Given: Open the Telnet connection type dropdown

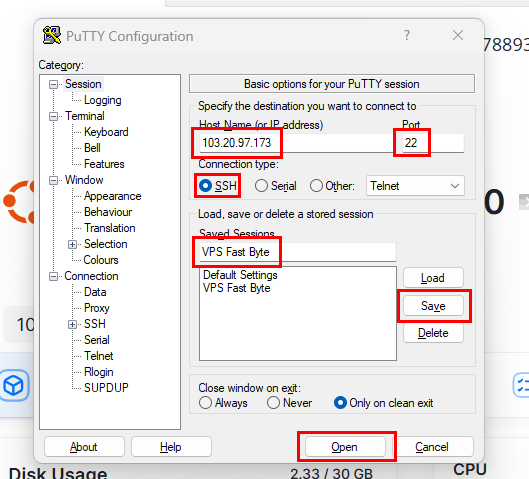Looking at the screenshot, I should click(415, 186).
